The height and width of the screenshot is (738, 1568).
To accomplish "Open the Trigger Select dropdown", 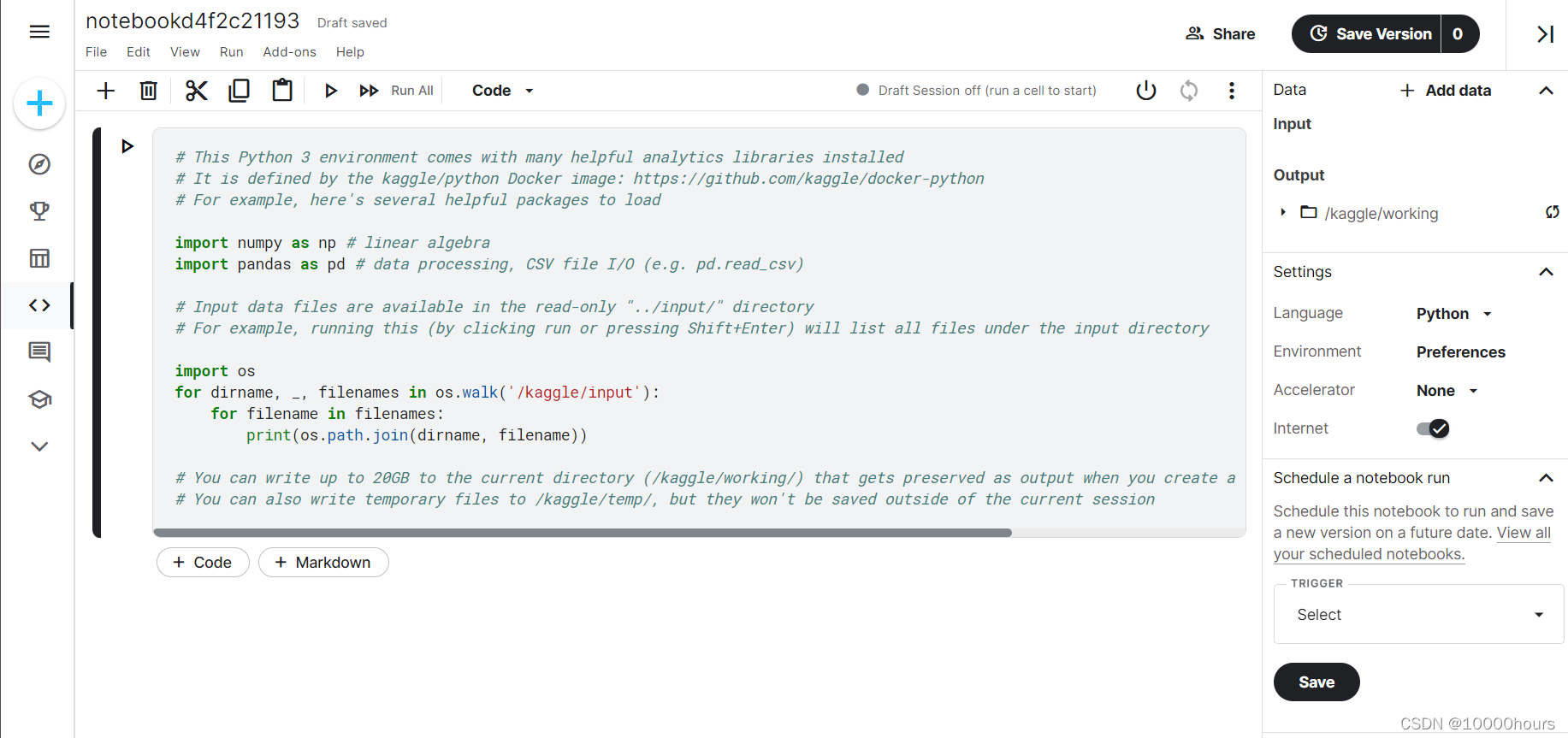I will [x=1418, y=615].
